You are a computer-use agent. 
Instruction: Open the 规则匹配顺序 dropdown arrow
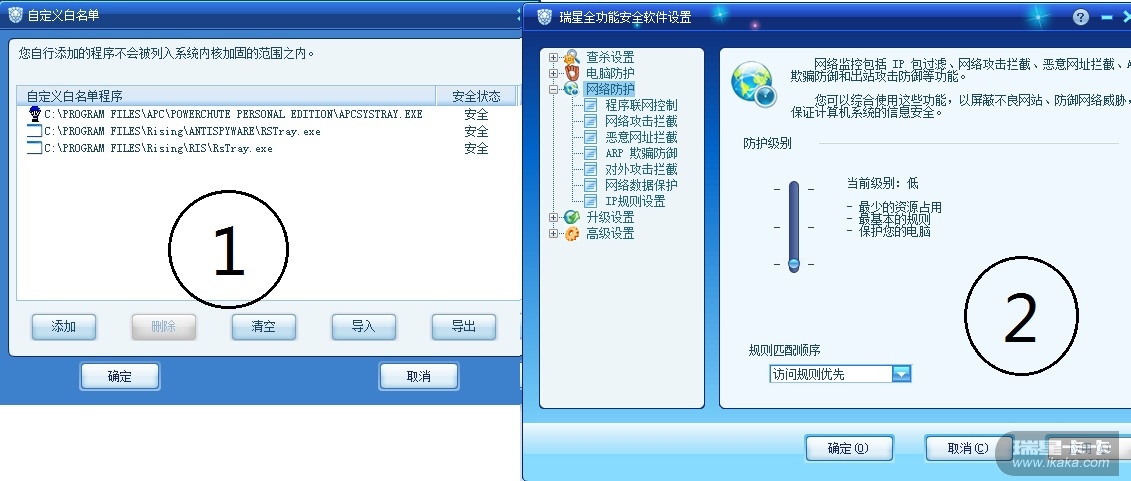[x=902, y=374]
